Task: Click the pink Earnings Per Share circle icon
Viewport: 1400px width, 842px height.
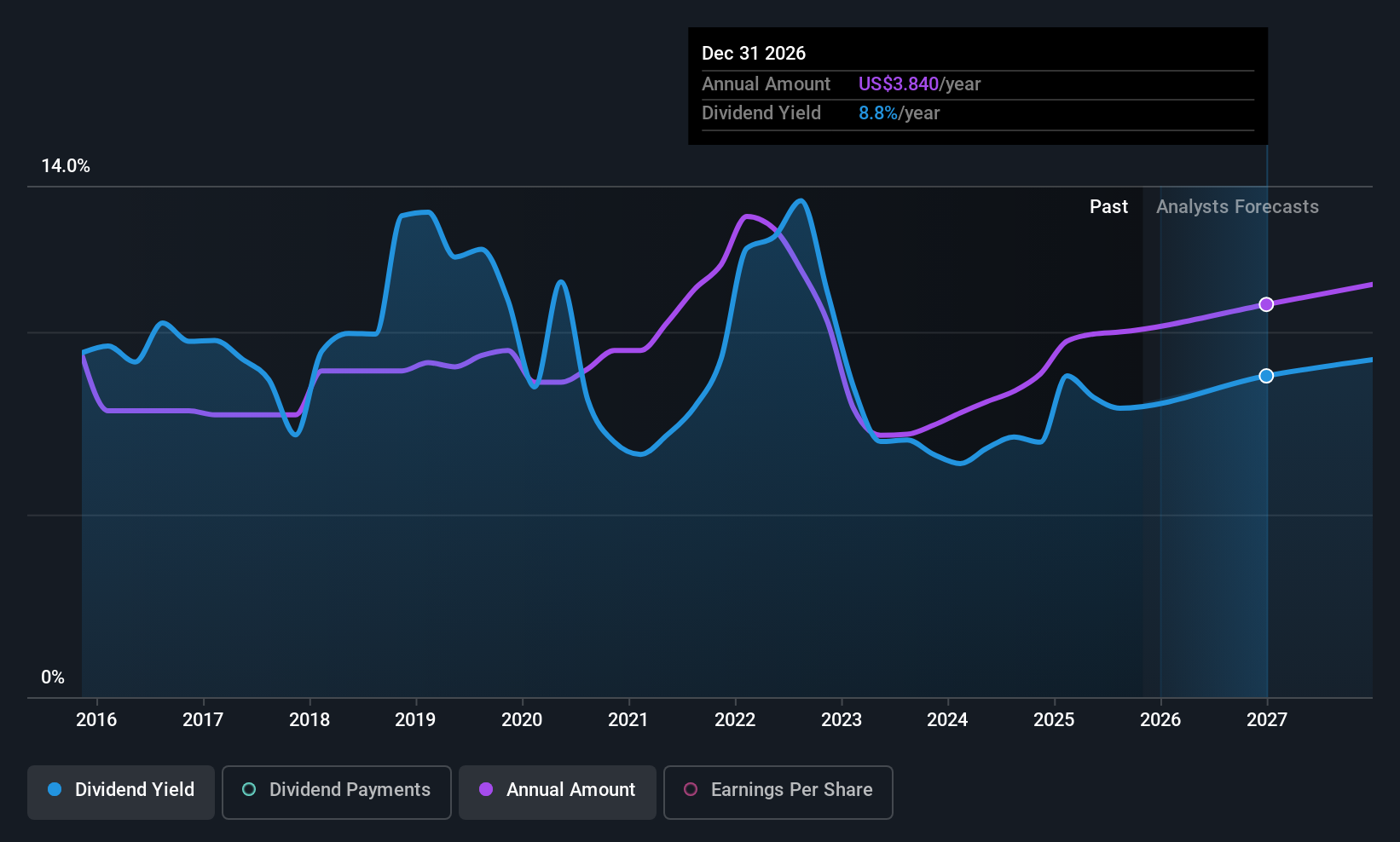Action: pos(691,789)
